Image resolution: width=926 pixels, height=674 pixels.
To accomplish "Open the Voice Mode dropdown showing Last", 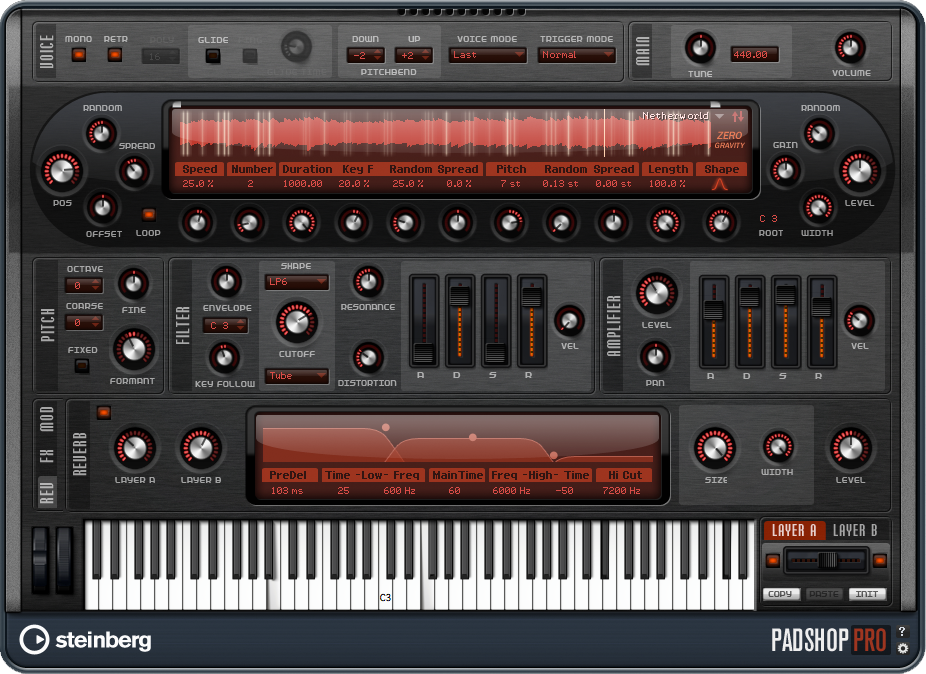I will tap(487, 55).
